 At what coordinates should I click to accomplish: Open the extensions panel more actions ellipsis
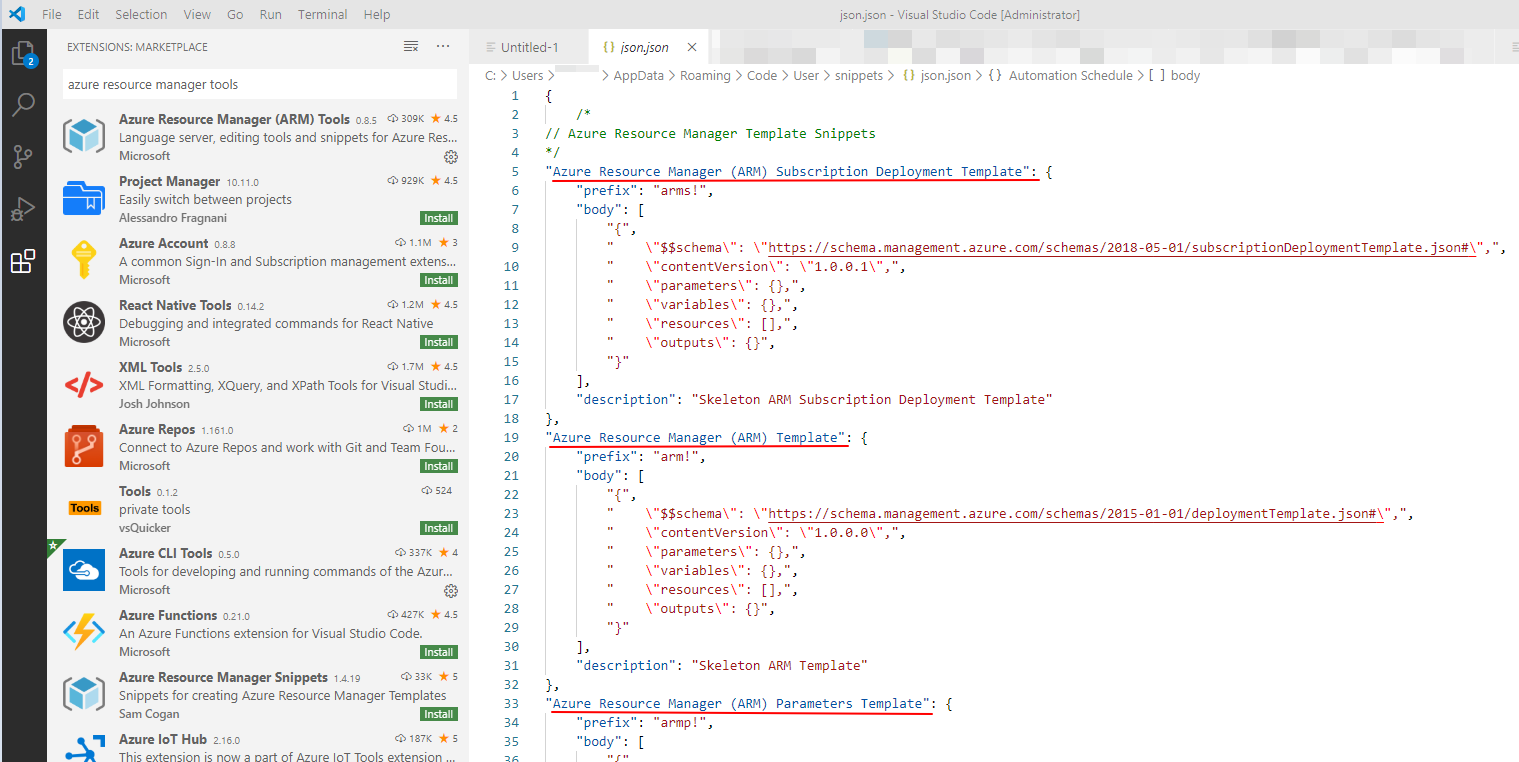pos(443,47)
